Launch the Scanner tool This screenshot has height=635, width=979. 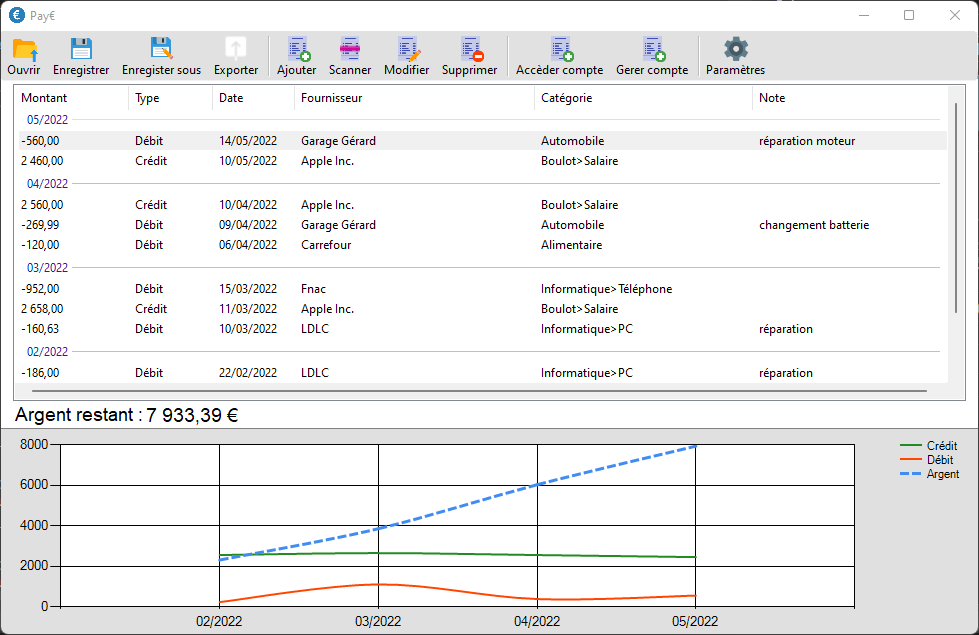tap(350, 56)
